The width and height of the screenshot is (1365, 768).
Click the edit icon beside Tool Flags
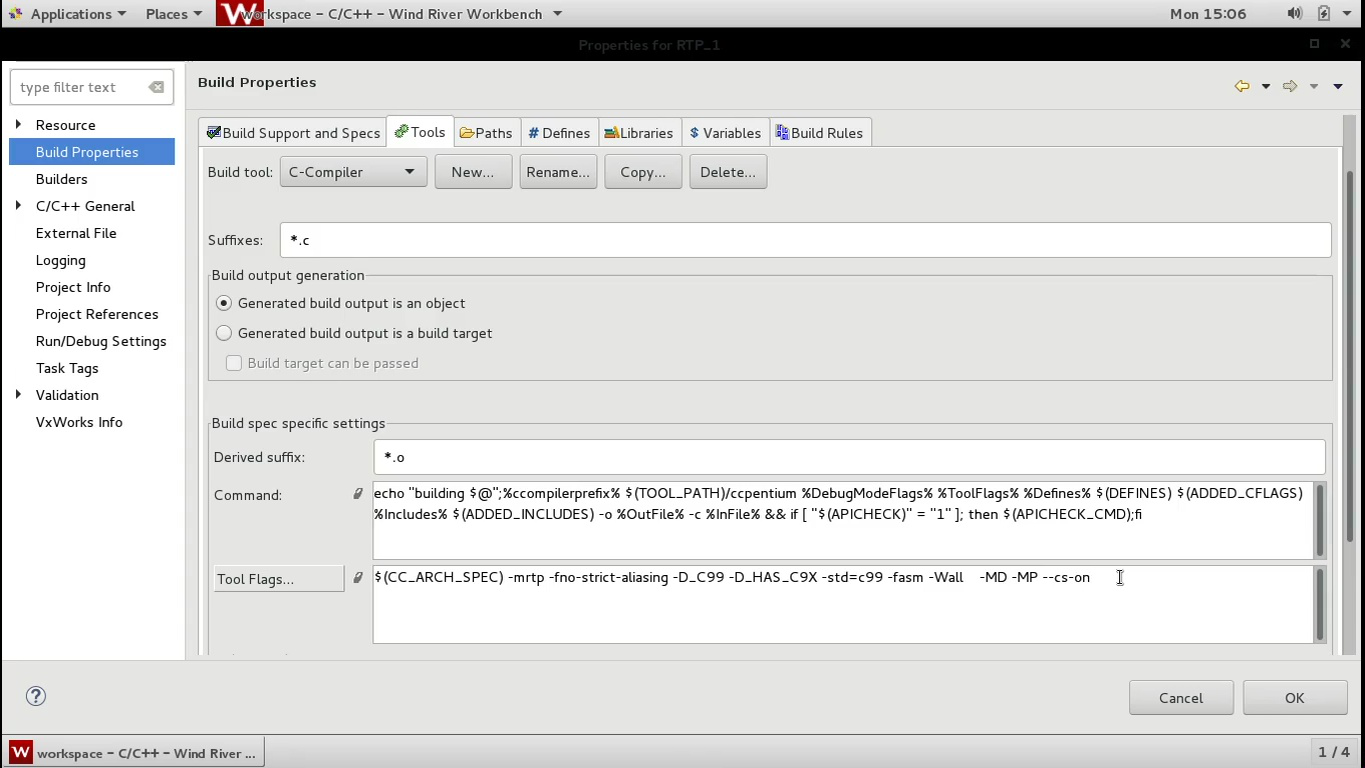pos(358,578)
